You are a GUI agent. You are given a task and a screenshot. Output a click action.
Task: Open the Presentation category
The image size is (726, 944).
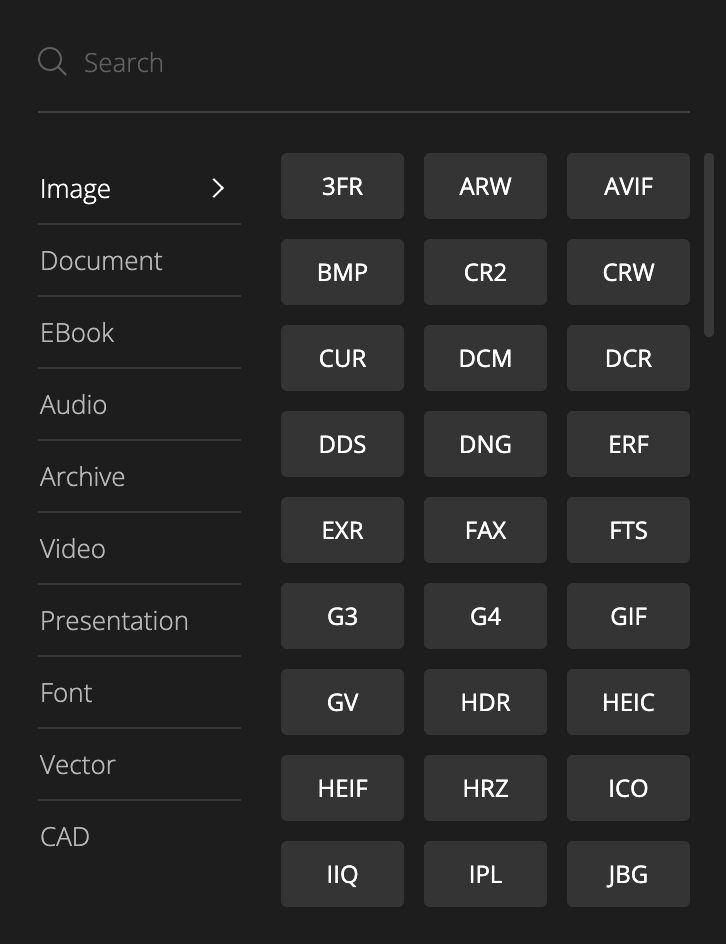click(139, 621)
